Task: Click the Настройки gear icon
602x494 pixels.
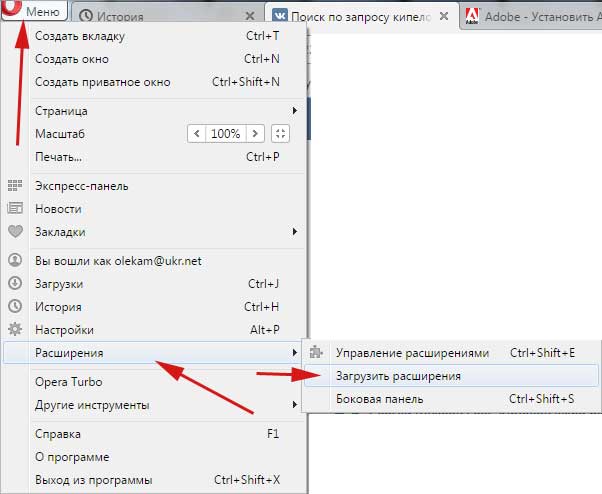Action: [15, 329]
